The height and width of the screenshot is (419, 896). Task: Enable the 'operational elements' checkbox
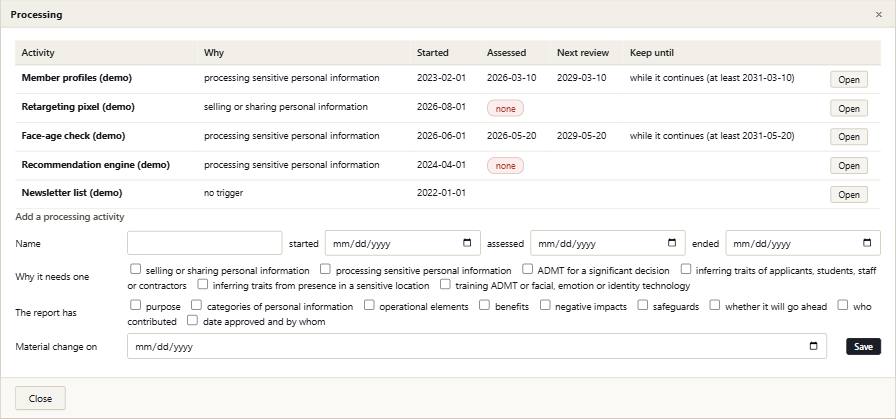coord(369,305)
